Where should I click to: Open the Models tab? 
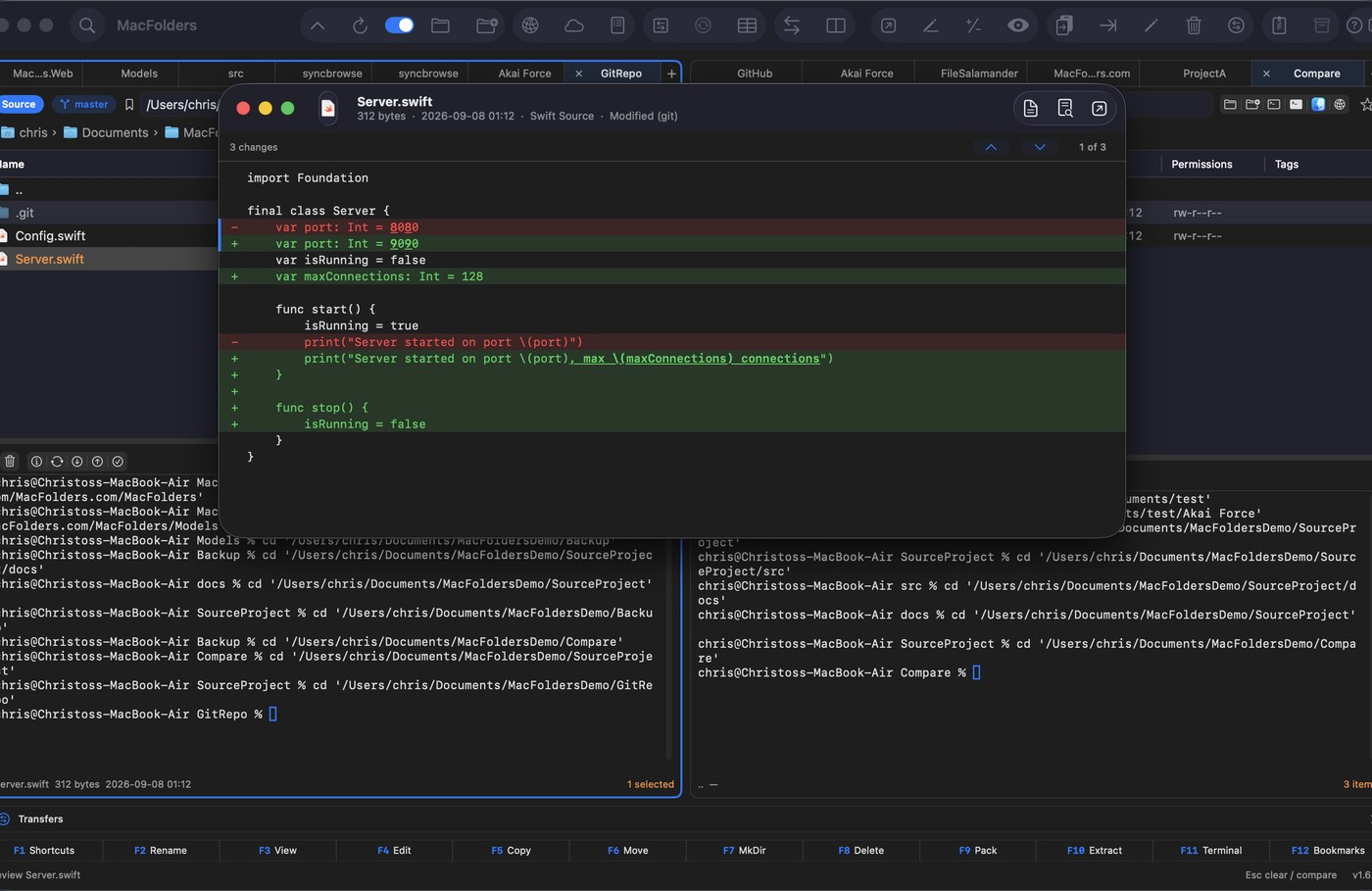pyautogui.click(x=139, y=74)
